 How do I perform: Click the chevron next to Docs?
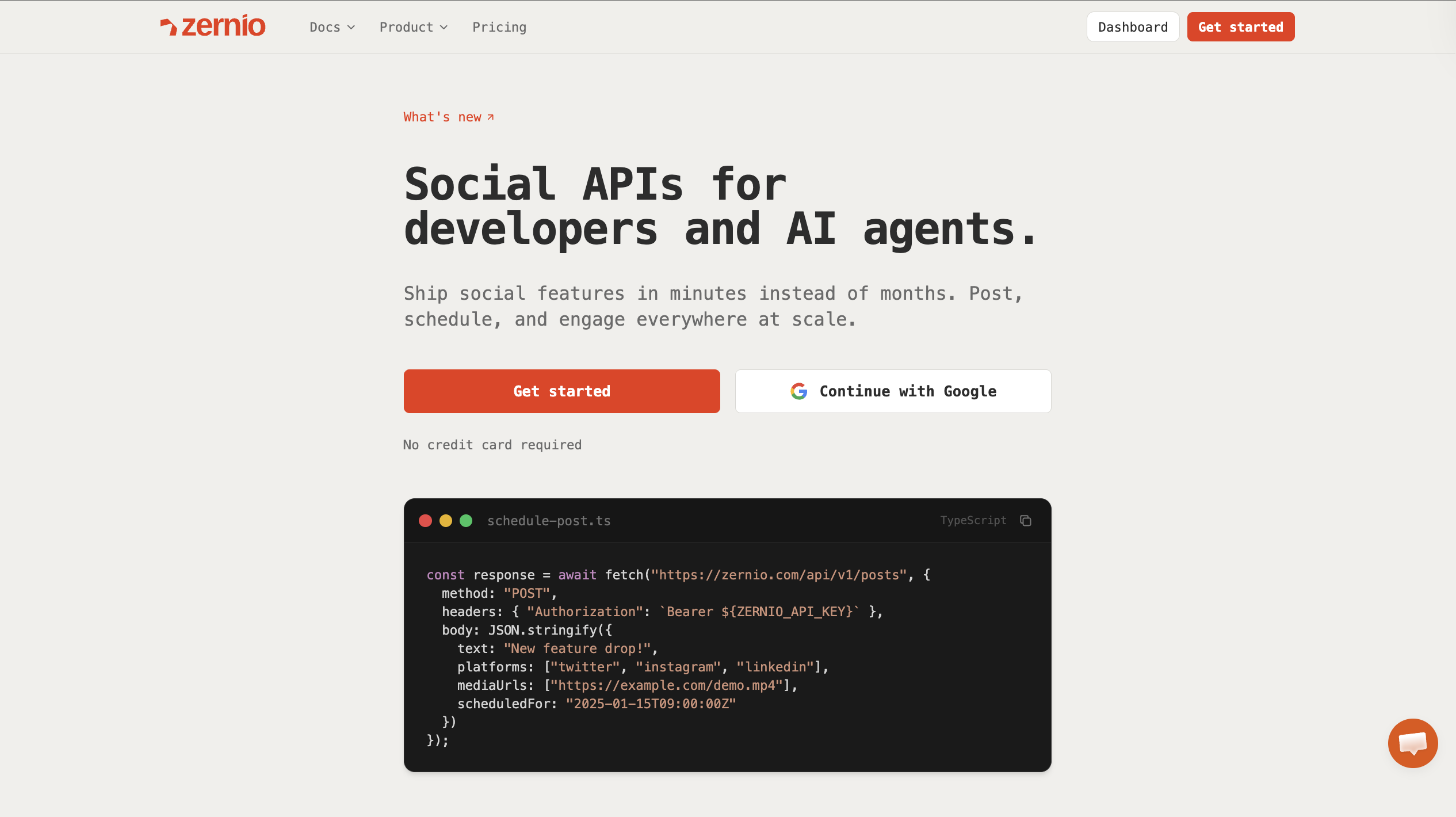pos(351,28)
